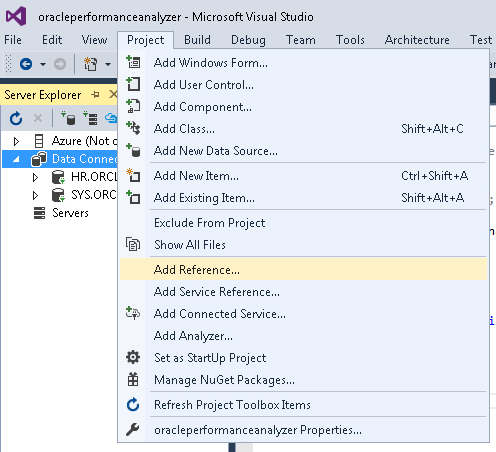
Task: Choose Add User Control menu entry
Action: point(303,85)
